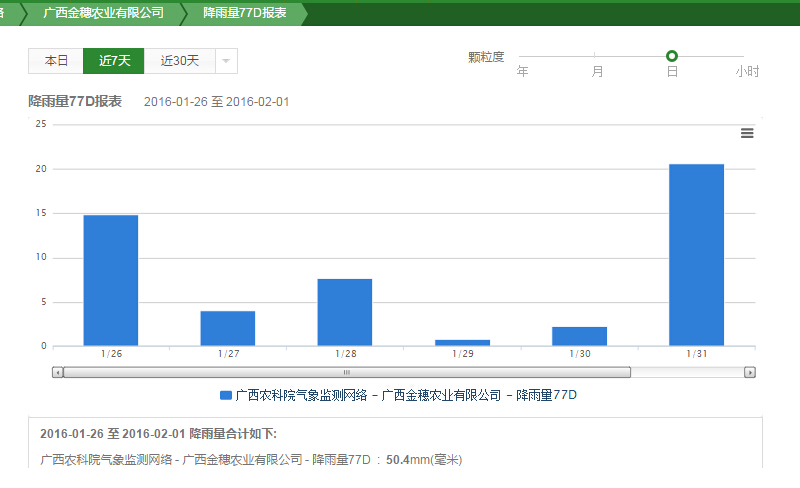Viewport: 800px width, 488px height.
Task: Click the scrollbar right arrow button
Action: 749,372
